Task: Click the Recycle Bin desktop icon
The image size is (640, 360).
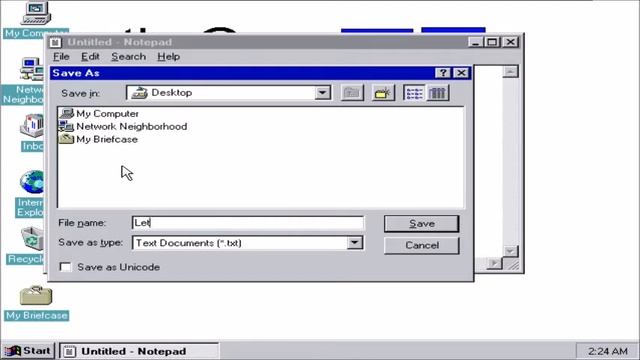Action: (25, 245)
